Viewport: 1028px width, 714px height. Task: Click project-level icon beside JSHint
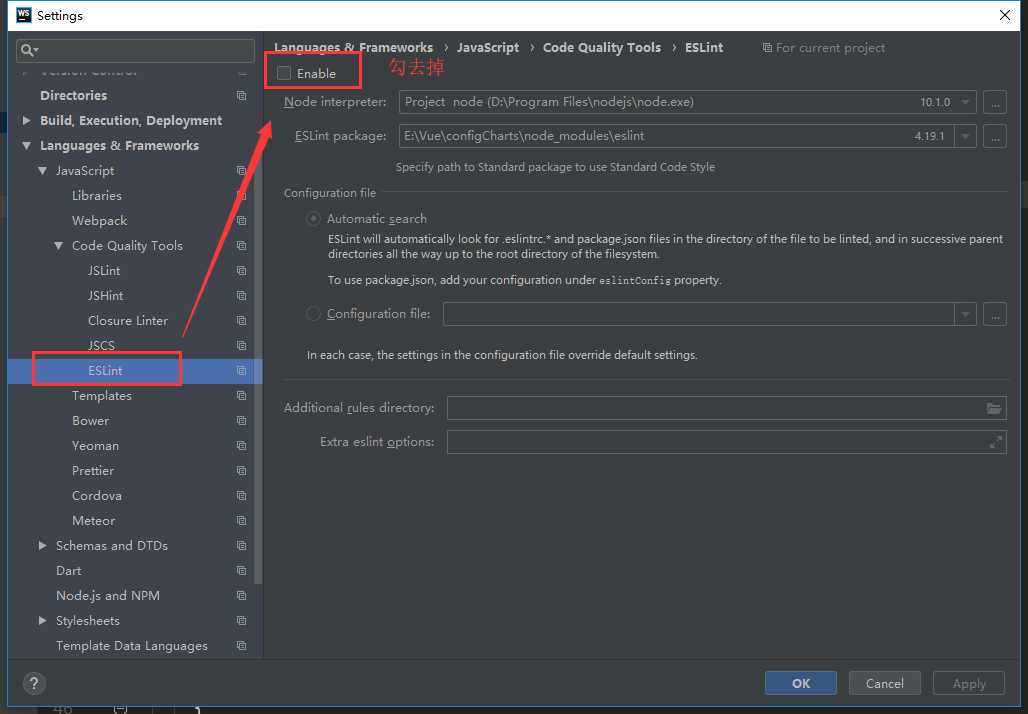[x=241, y=296]
